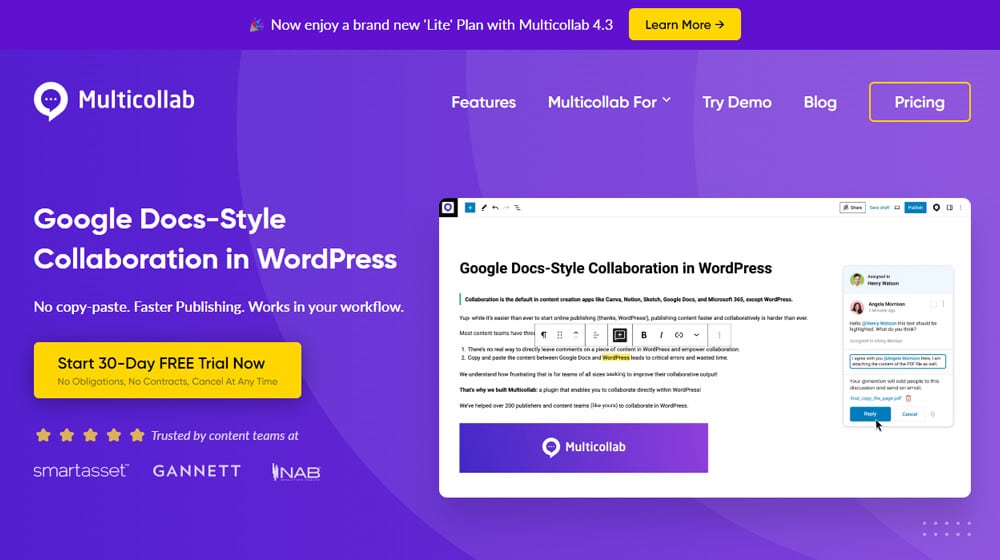The height and width of the screenshot is (560, 1000).
Task: Click the block move up/down arrows
Action: (x=576, y=335)
